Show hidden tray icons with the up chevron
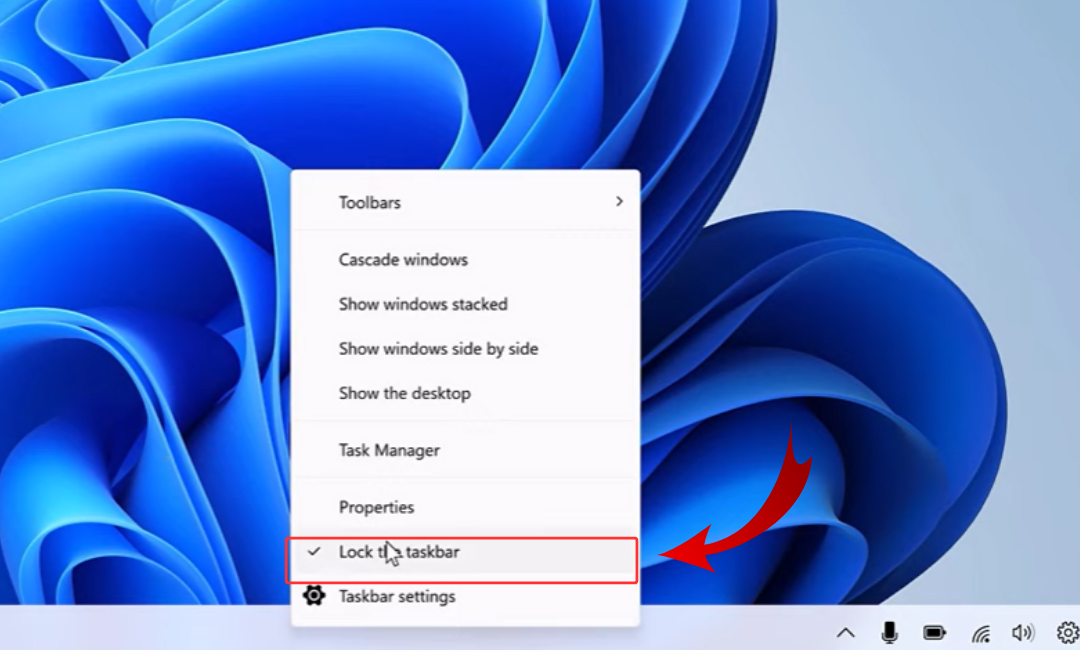Image resolution: width=1080 pixels, height=650 pixels. pos(845,632)
